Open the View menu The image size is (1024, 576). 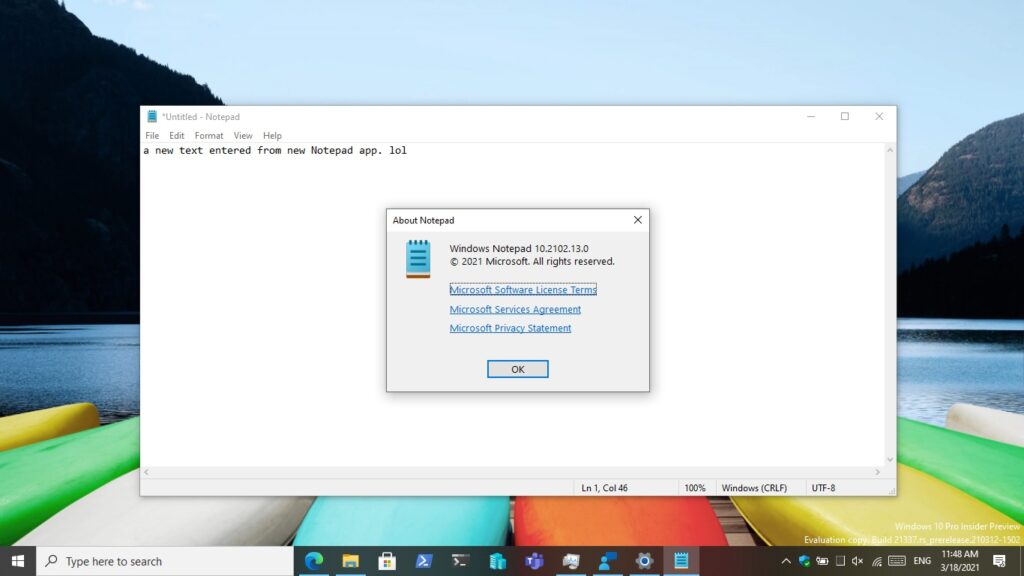[242, 135]
